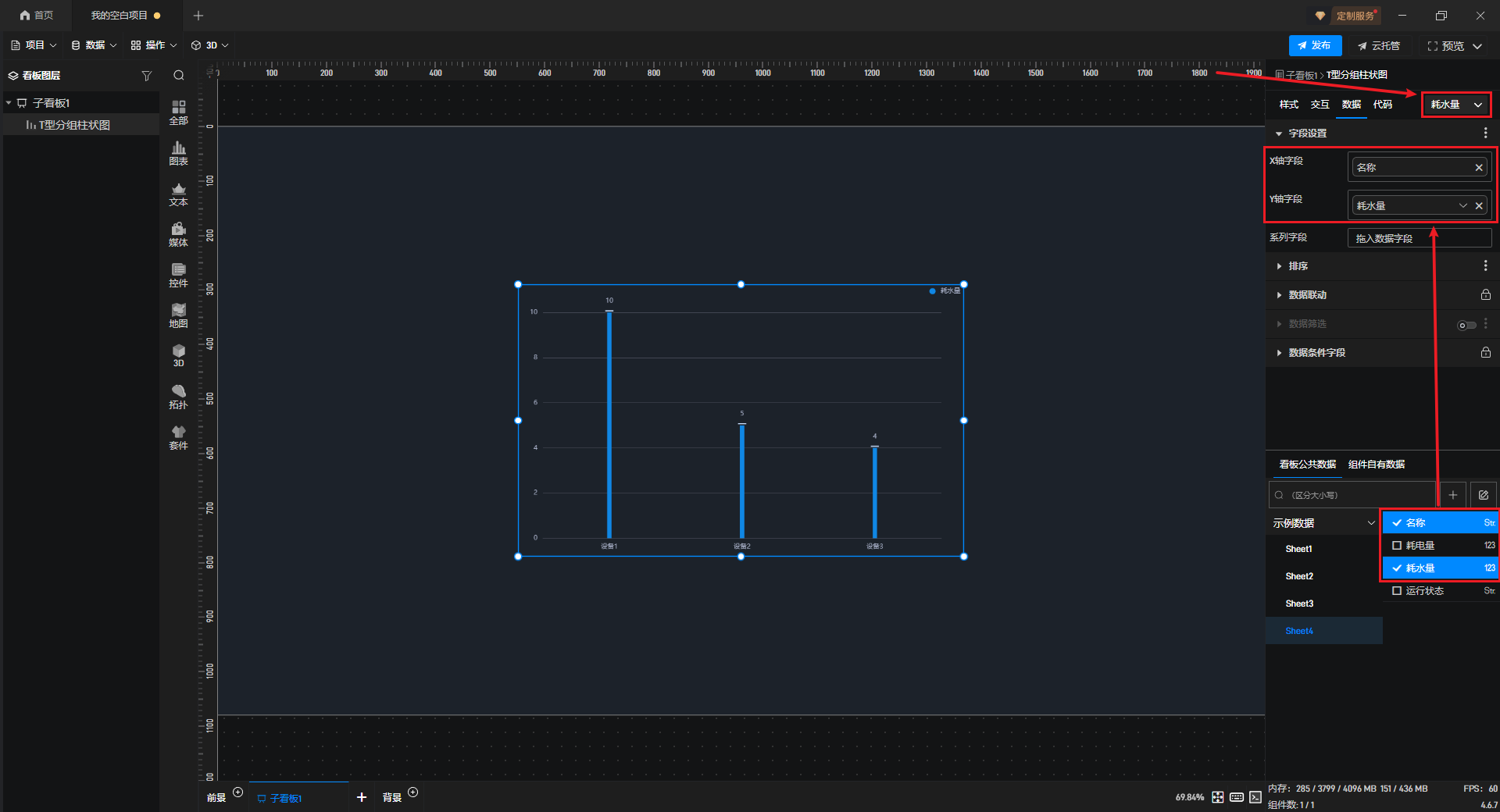Click the layer search magnifier icon

pyautogui.click(x=179, y=76)
